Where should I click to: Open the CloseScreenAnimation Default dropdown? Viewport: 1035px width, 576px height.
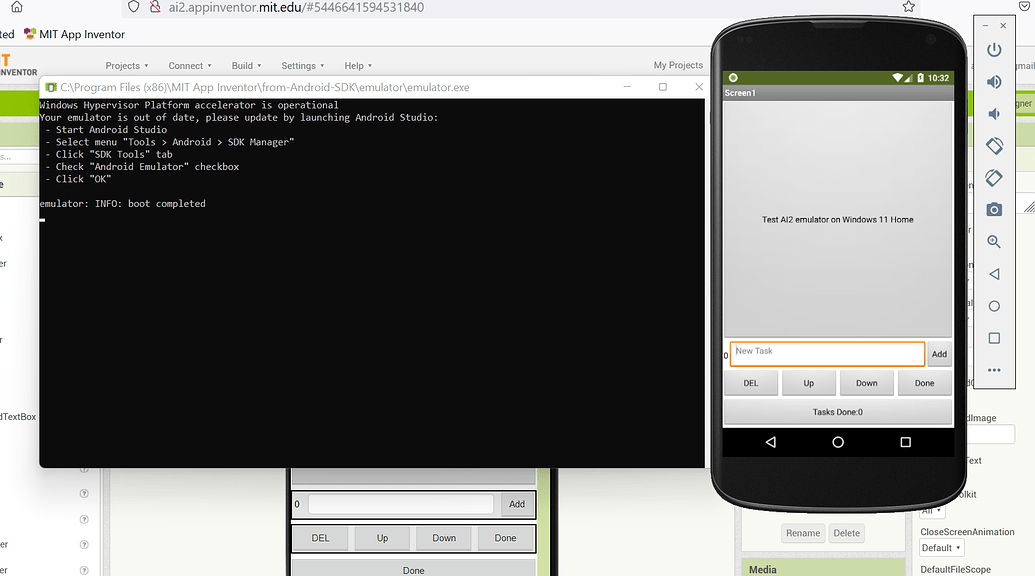(941, 547)
